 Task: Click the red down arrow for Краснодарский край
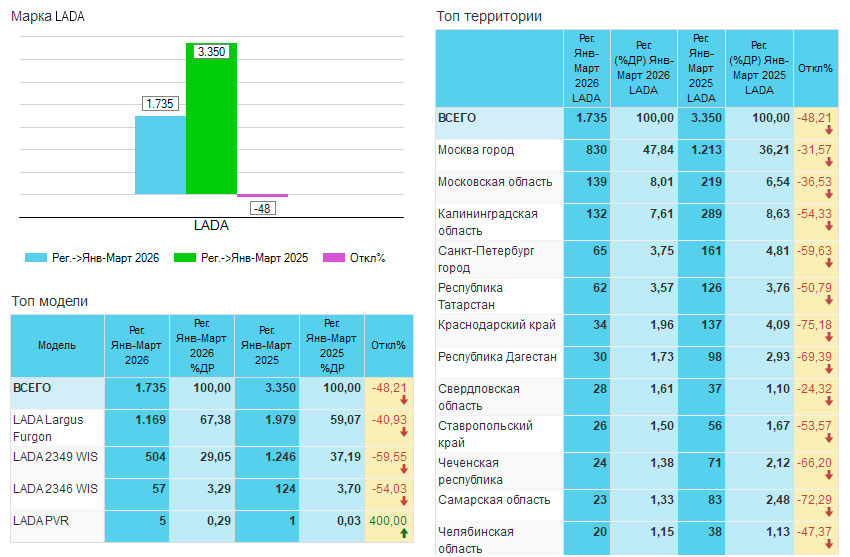point(829,337)
